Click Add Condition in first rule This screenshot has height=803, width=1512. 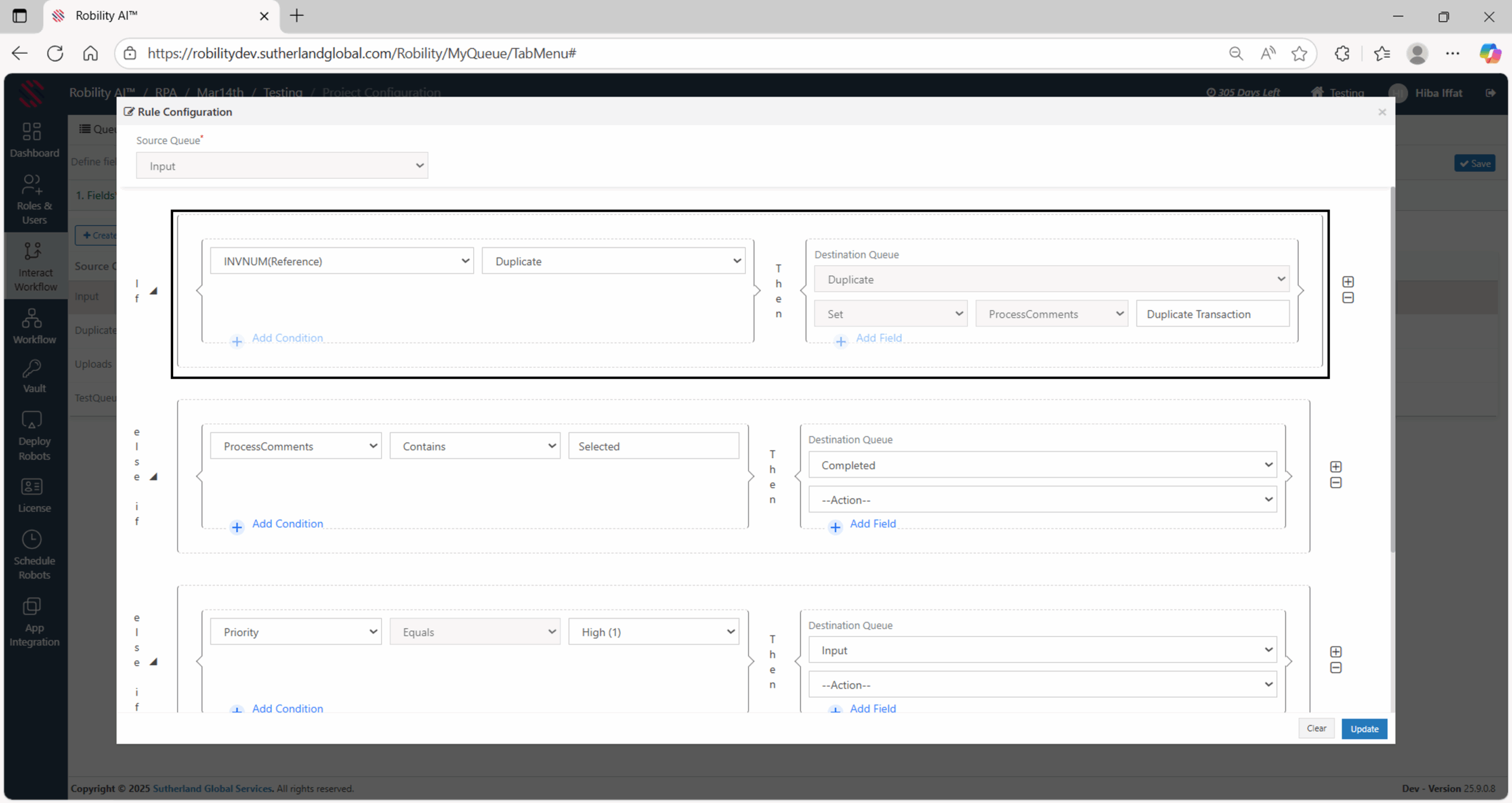tap(287, 338)
